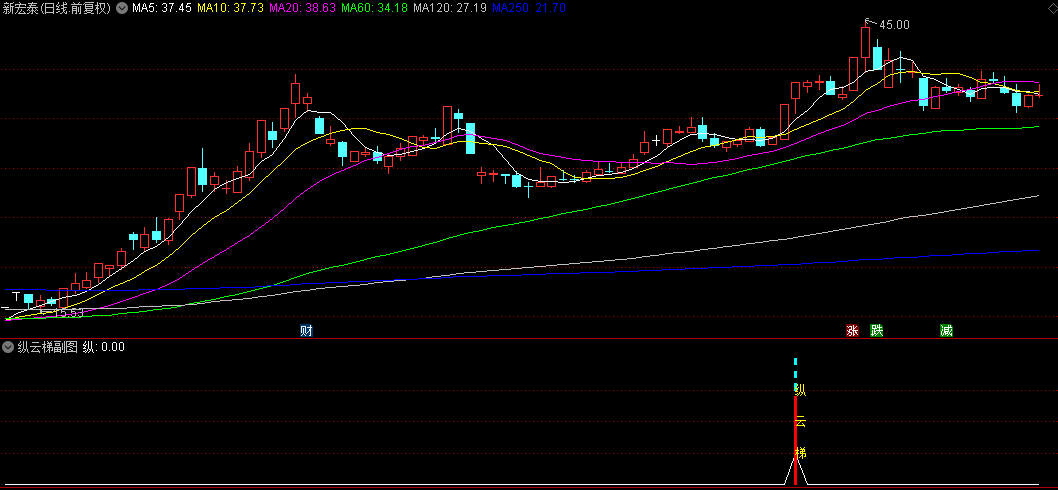Screen dimensions: 1058x490
Task: Select the MA5: 37.45 label
Action: pyautogui.click(x=161, y=8)
